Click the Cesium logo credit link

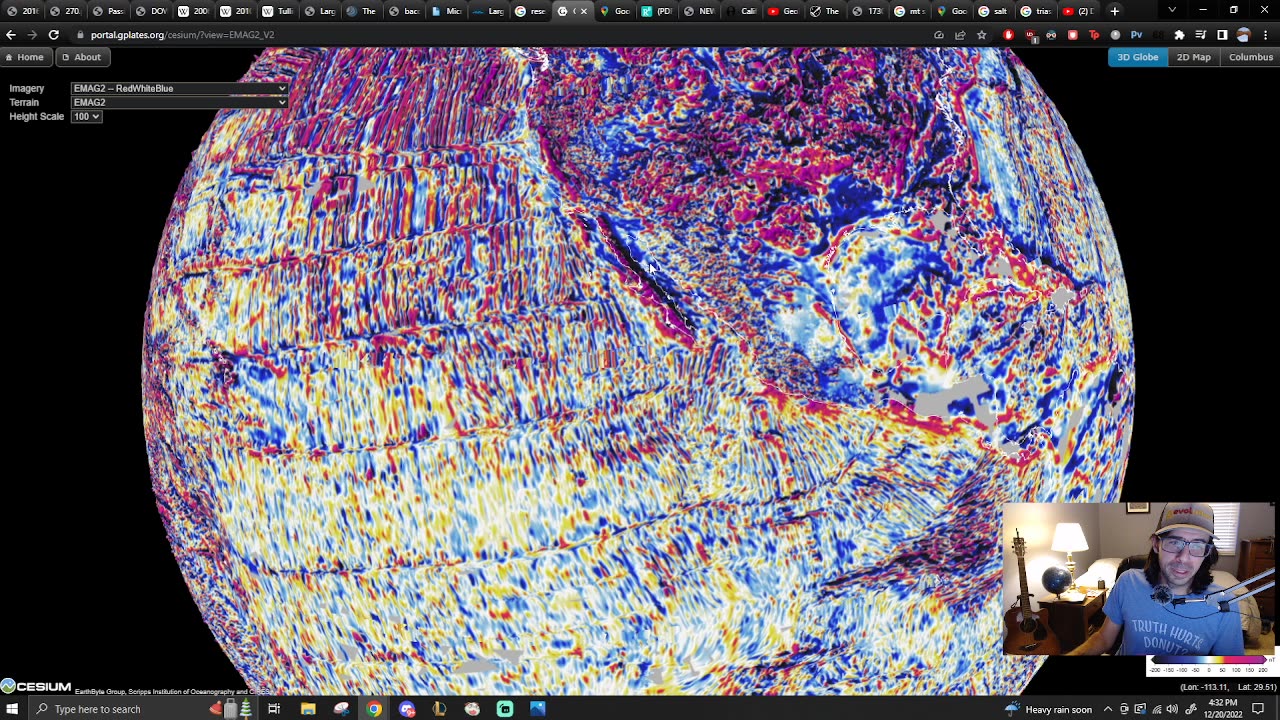(x=36, y=686)
